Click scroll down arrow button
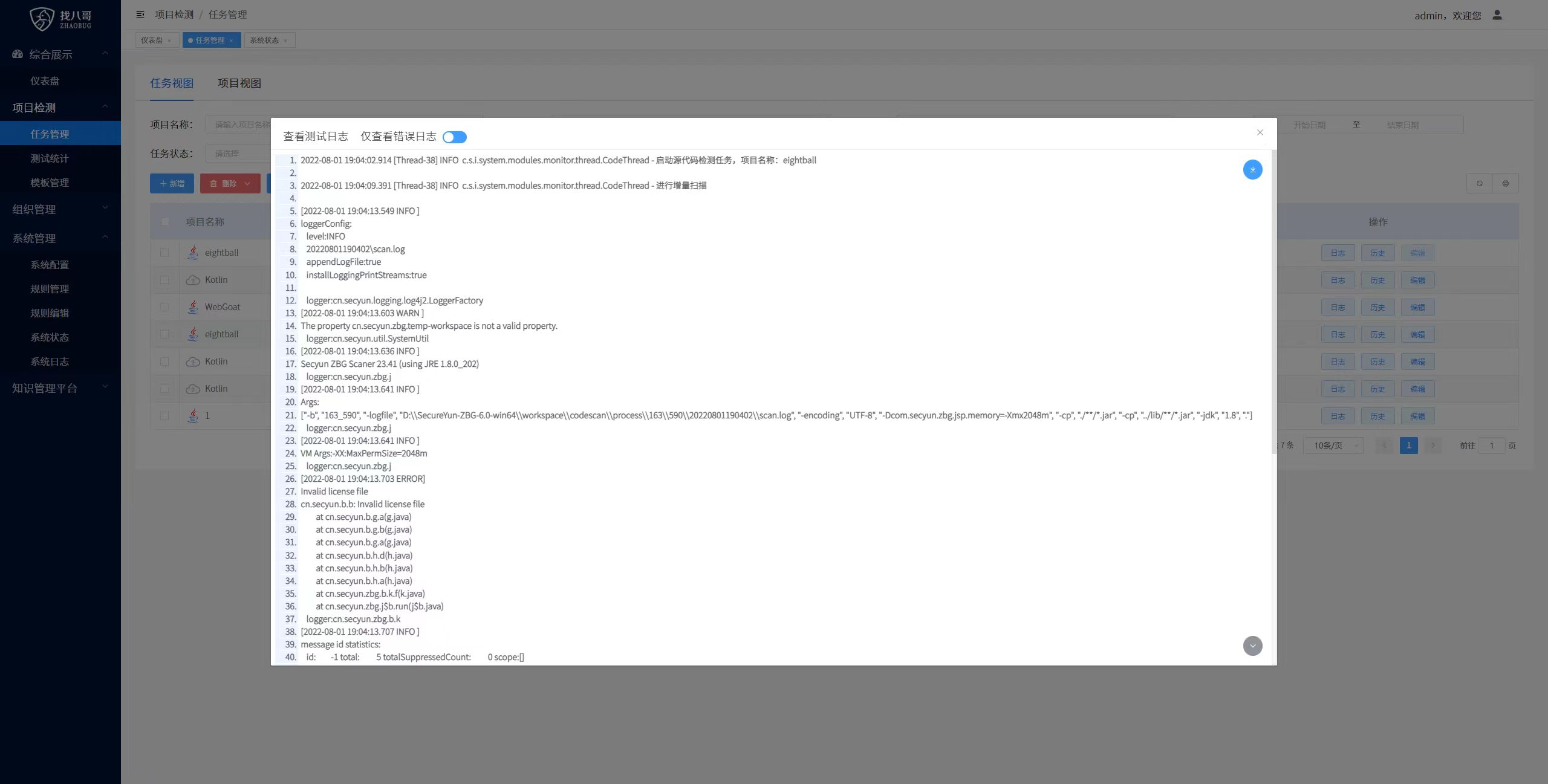This screenshot has width=1548, height=784. (1253, 646)
